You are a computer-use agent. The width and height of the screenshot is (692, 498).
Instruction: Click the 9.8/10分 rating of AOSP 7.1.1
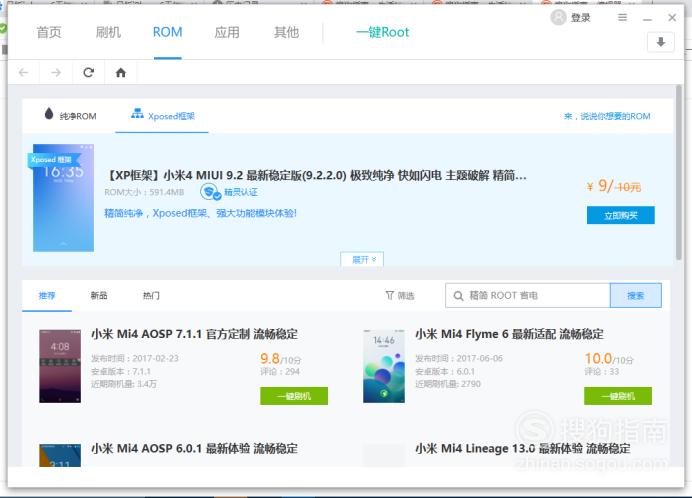pos(281,359)
